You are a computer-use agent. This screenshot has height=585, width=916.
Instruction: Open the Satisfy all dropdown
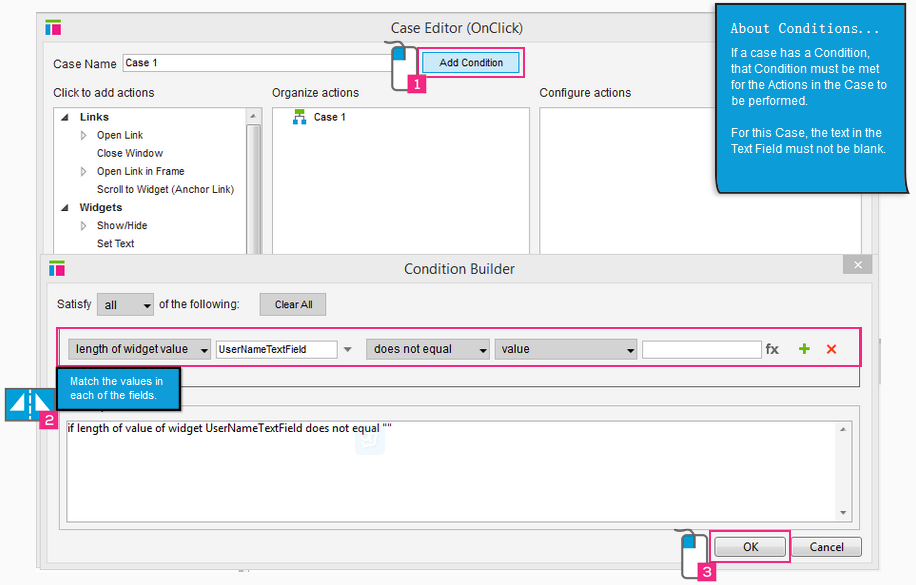[x=125, y=305]
